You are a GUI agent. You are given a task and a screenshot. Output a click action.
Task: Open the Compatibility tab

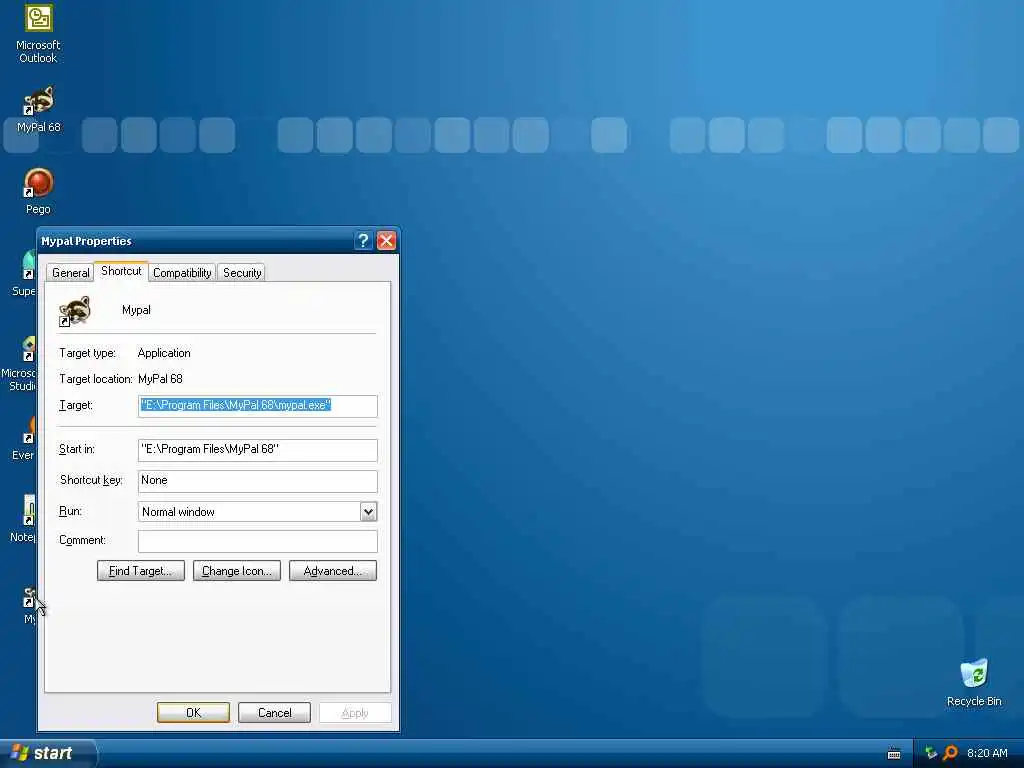click(x=182, y=273)
